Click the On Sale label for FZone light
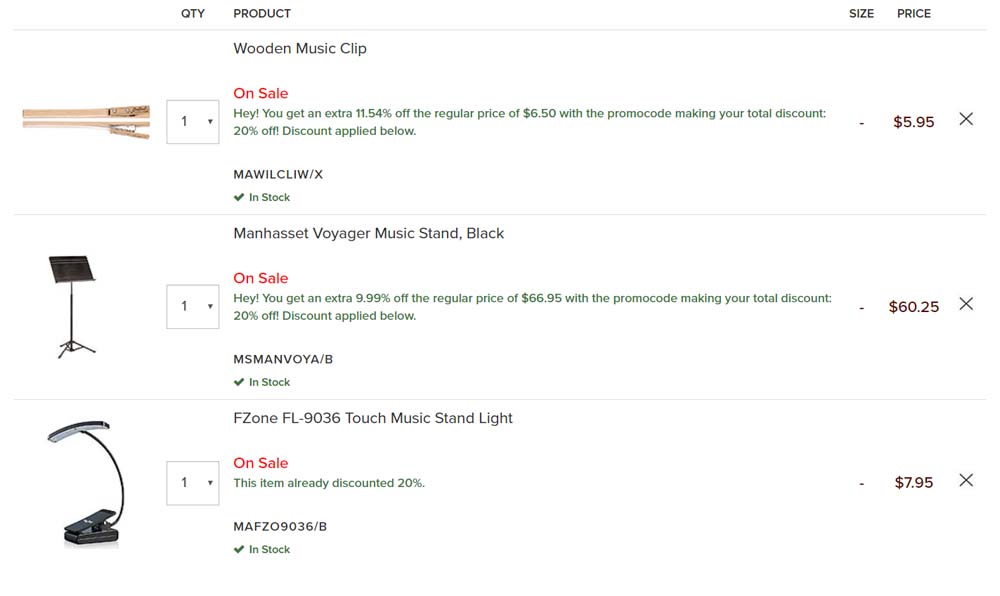The width and height of the screenshot is (1000, 596). point(261,463)
